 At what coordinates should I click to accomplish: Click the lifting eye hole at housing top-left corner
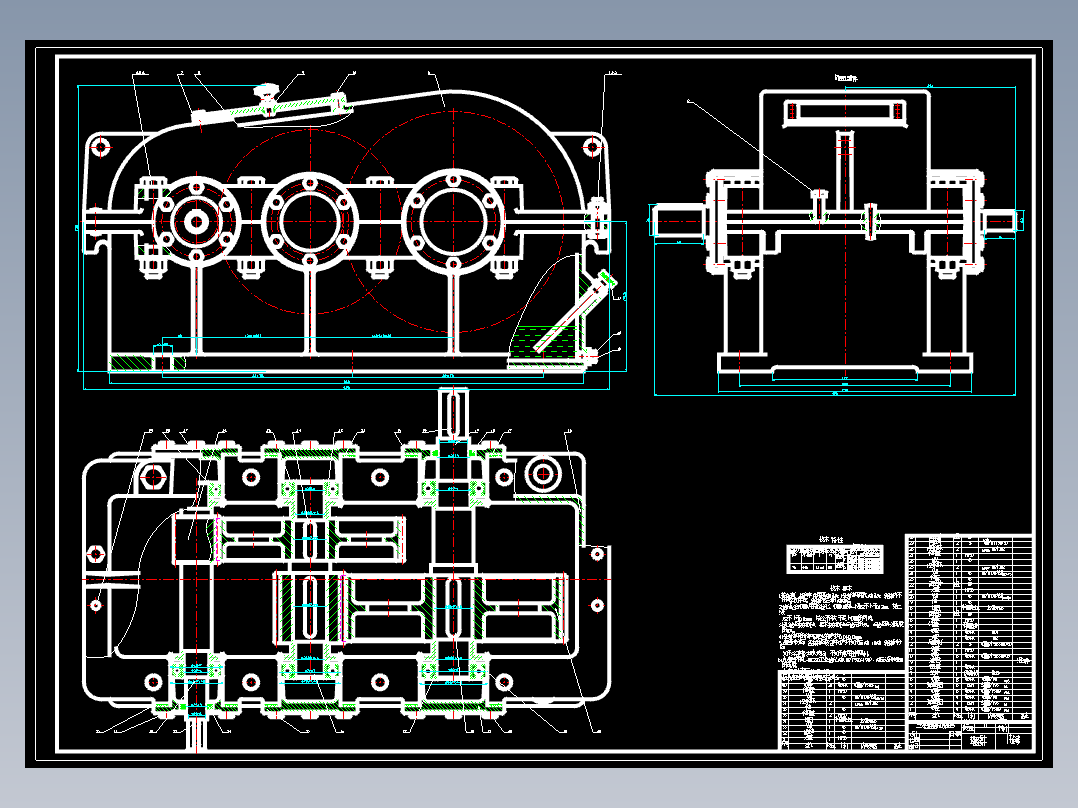click(x=102, y=146)
